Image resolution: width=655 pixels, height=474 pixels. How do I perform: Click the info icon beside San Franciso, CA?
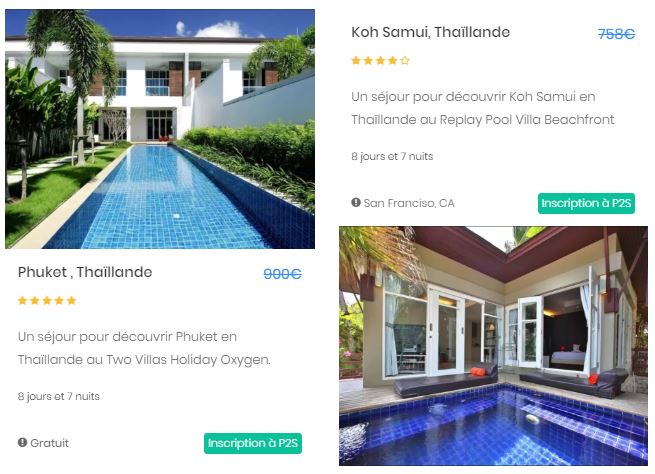(356, 203)
